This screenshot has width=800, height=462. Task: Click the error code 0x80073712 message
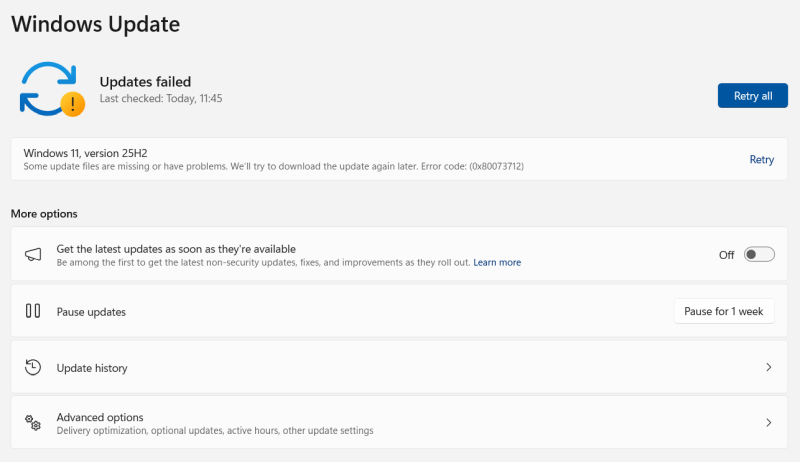point(273,166)
